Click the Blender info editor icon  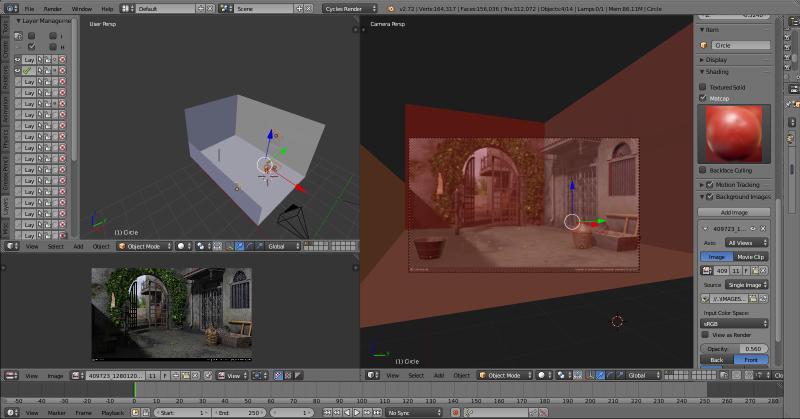click(8, 8)
